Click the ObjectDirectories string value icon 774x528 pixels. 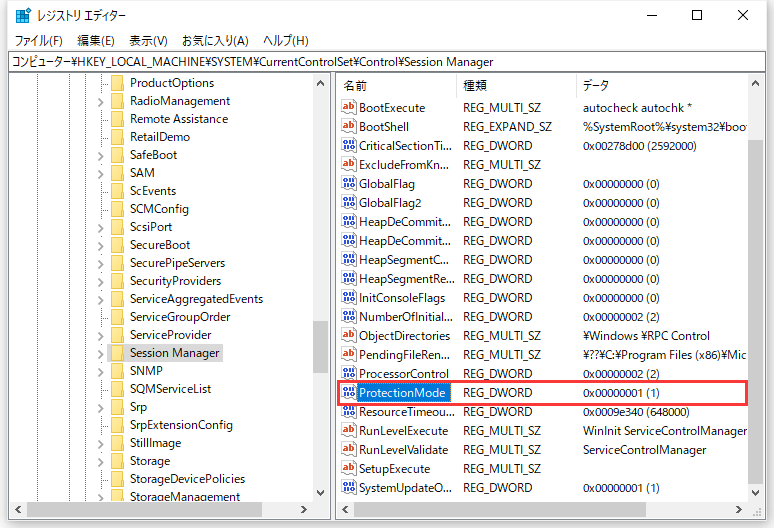(x=349, y=336)
